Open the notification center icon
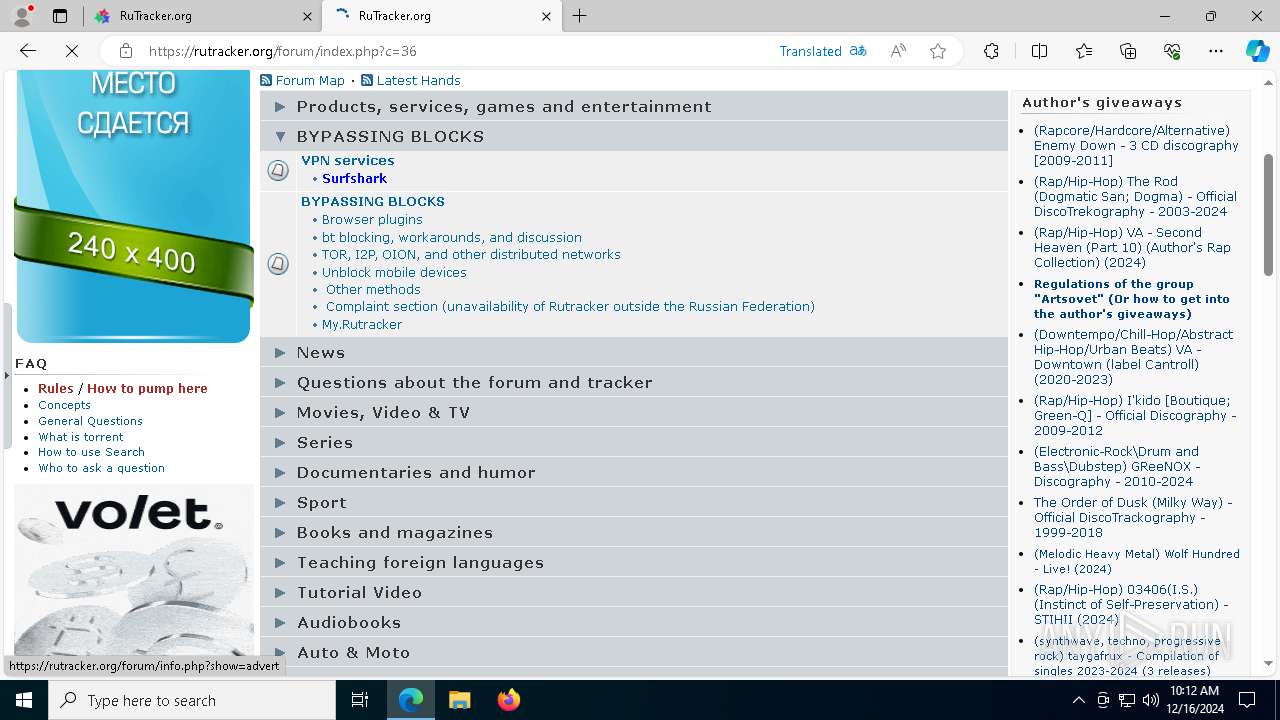 [x=1247, y=700]
